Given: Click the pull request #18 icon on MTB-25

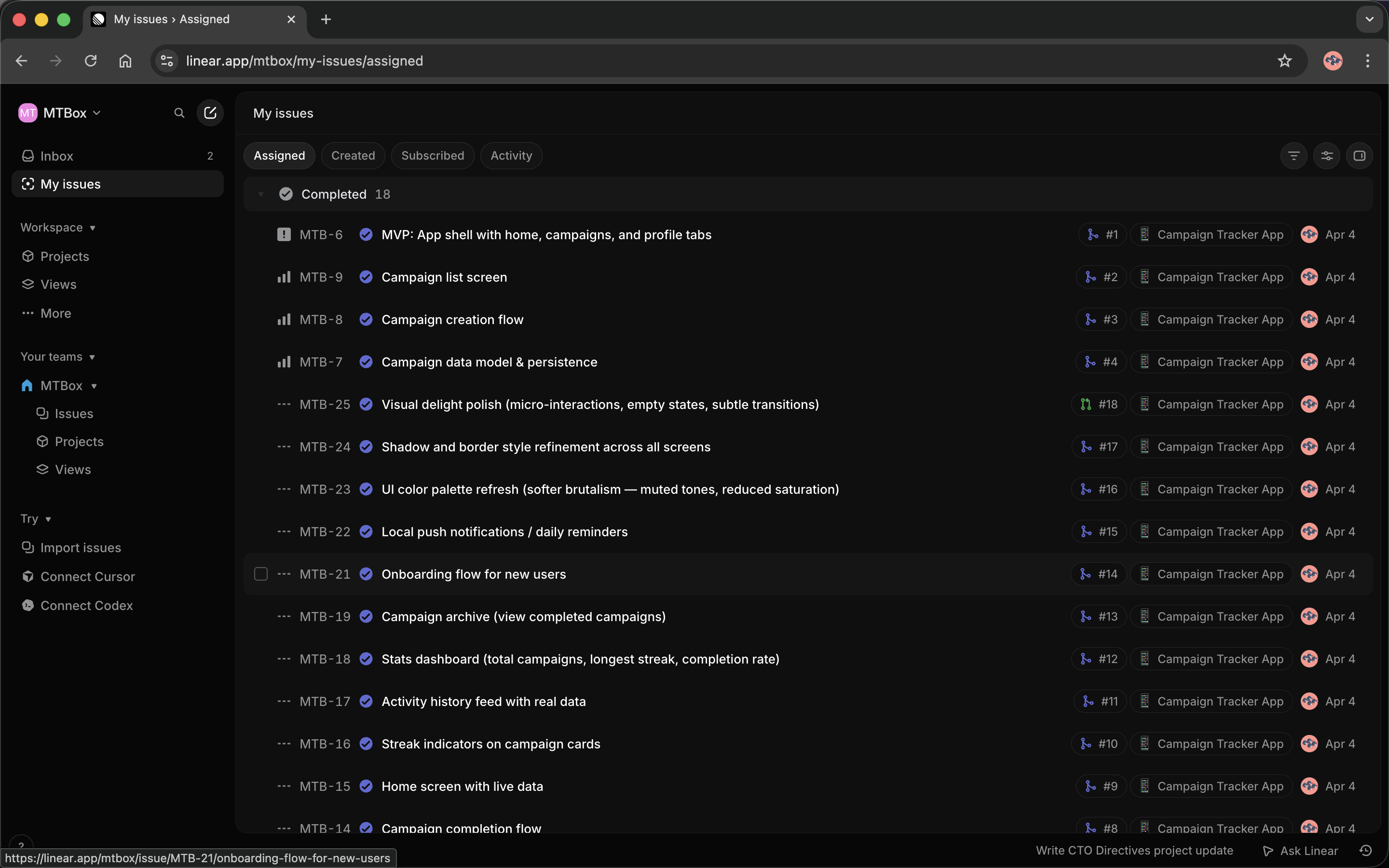Looking at the screenshot, I should [1085, 404].
